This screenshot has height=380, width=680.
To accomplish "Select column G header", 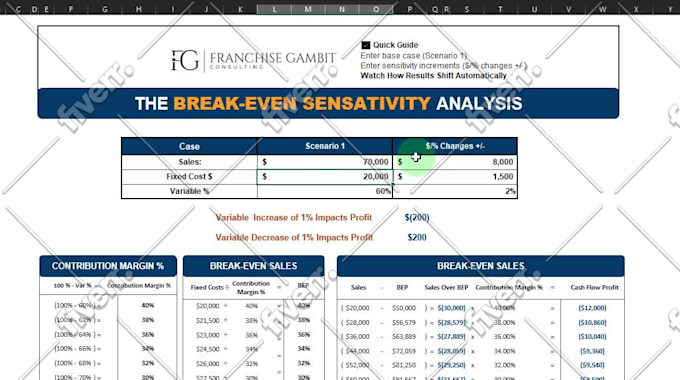I will 105,9.
